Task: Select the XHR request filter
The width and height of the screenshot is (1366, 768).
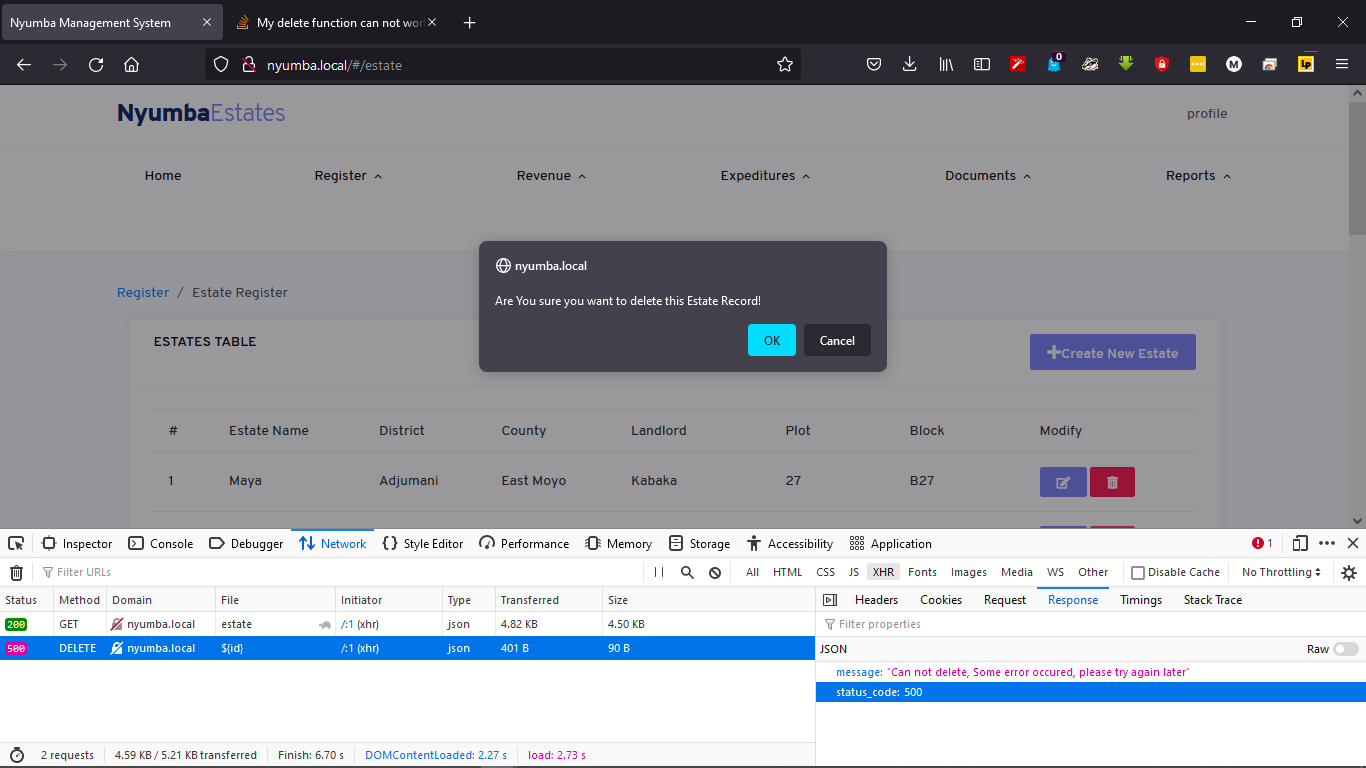Action: point(883,572)
